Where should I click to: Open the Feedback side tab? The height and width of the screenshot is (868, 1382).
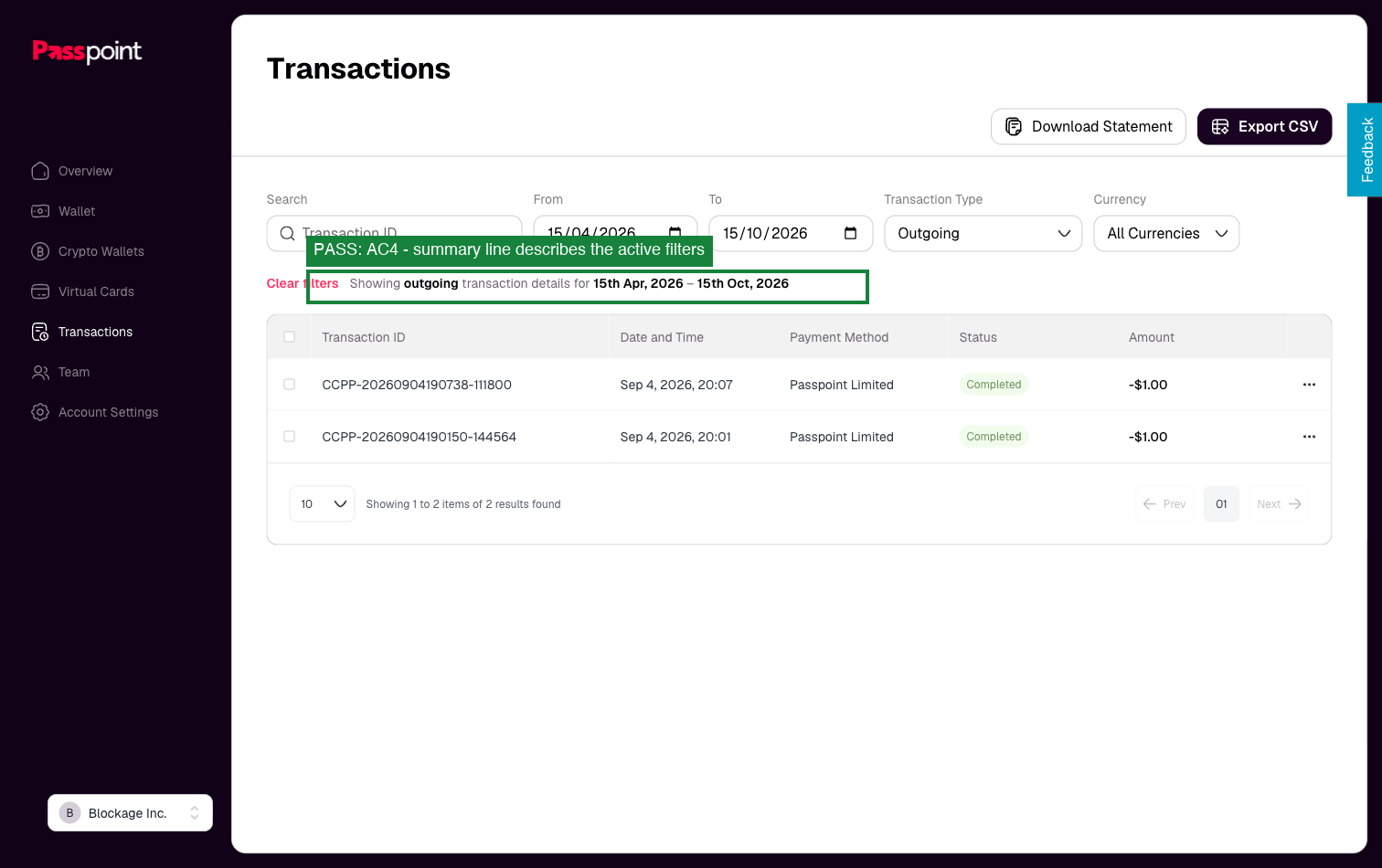(1365, 150)
